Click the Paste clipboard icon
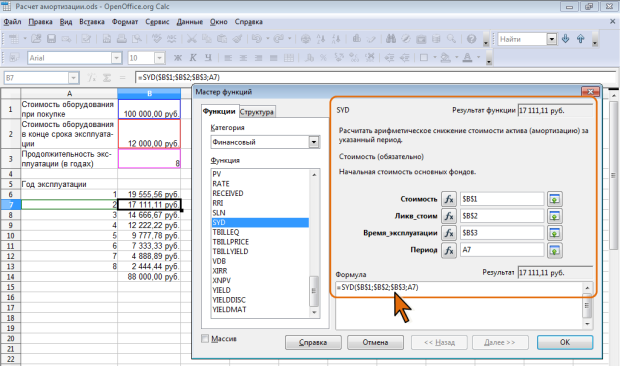Image resolution: width=620 pixels, height=366 pixels. (x=222, y=39)
